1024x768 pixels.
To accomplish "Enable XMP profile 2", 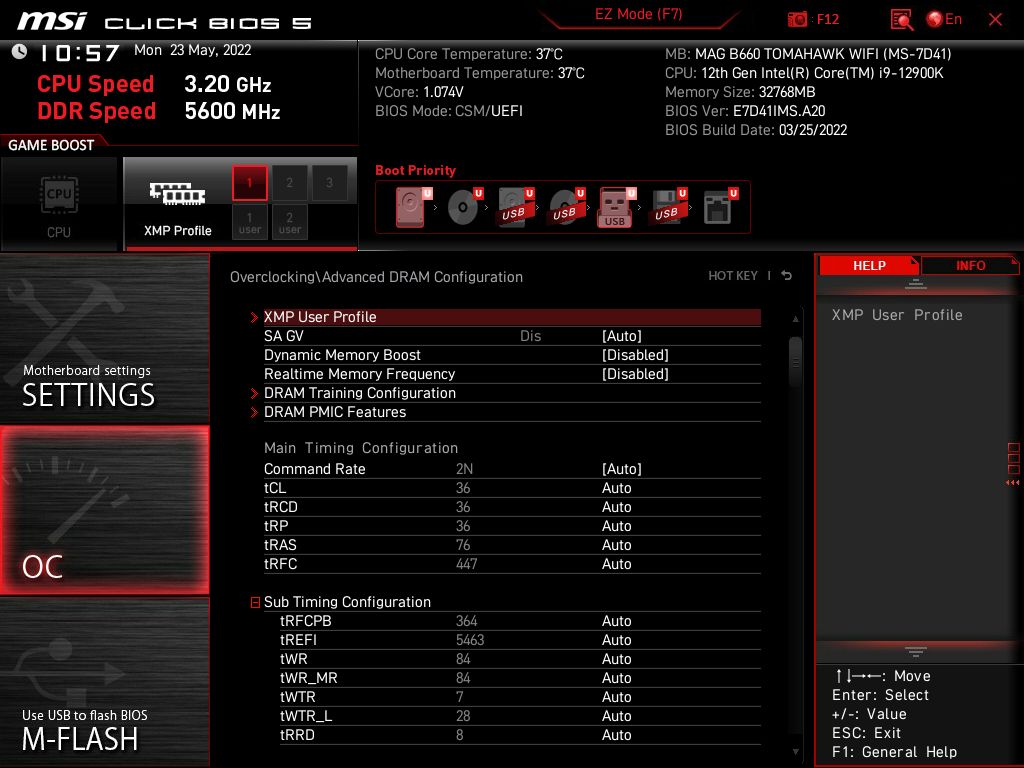I will coord(289,183).
